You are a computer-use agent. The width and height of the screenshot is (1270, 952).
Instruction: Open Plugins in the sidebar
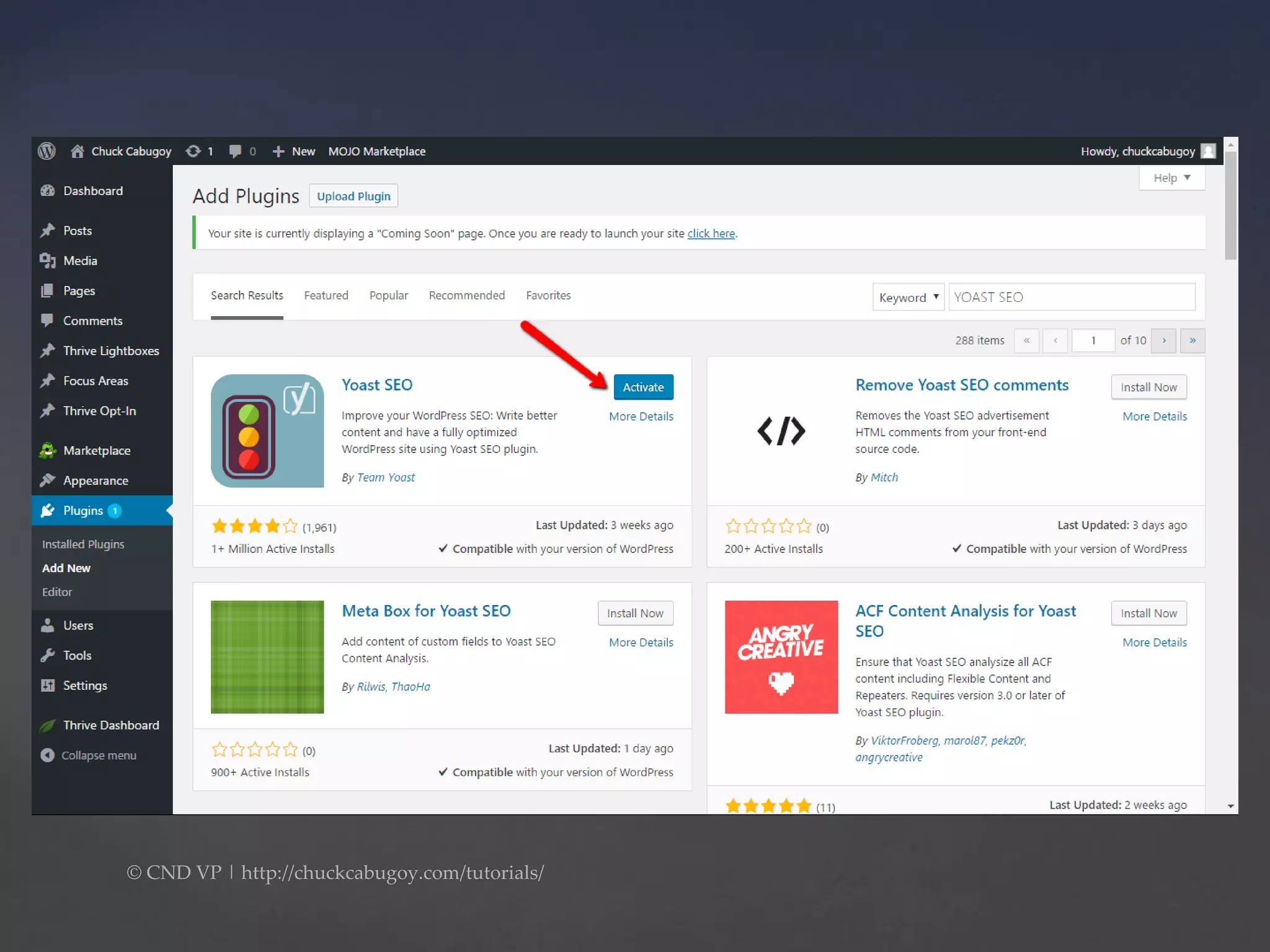click(102, 511)
